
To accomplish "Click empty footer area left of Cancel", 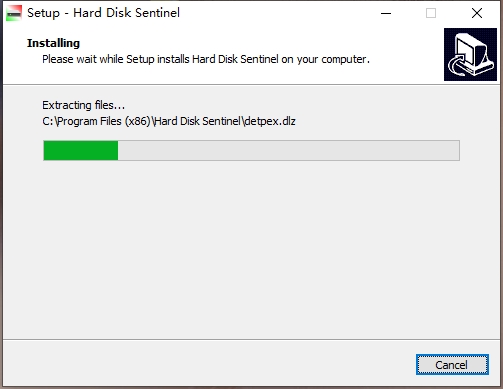I will pyautogui.click(x=207, y=364).
